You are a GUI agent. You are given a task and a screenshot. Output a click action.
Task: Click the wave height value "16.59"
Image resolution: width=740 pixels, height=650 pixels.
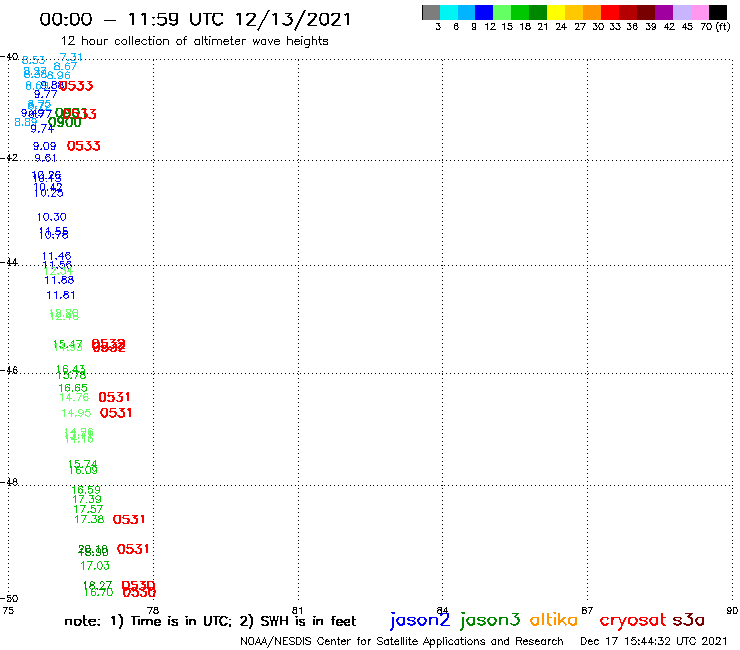[x=86, y=490]
